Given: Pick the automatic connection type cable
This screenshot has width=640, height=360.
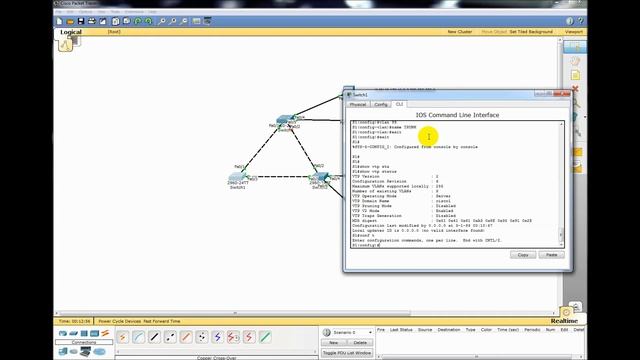Looking at the screenshot, I should [x=123, y=337].
